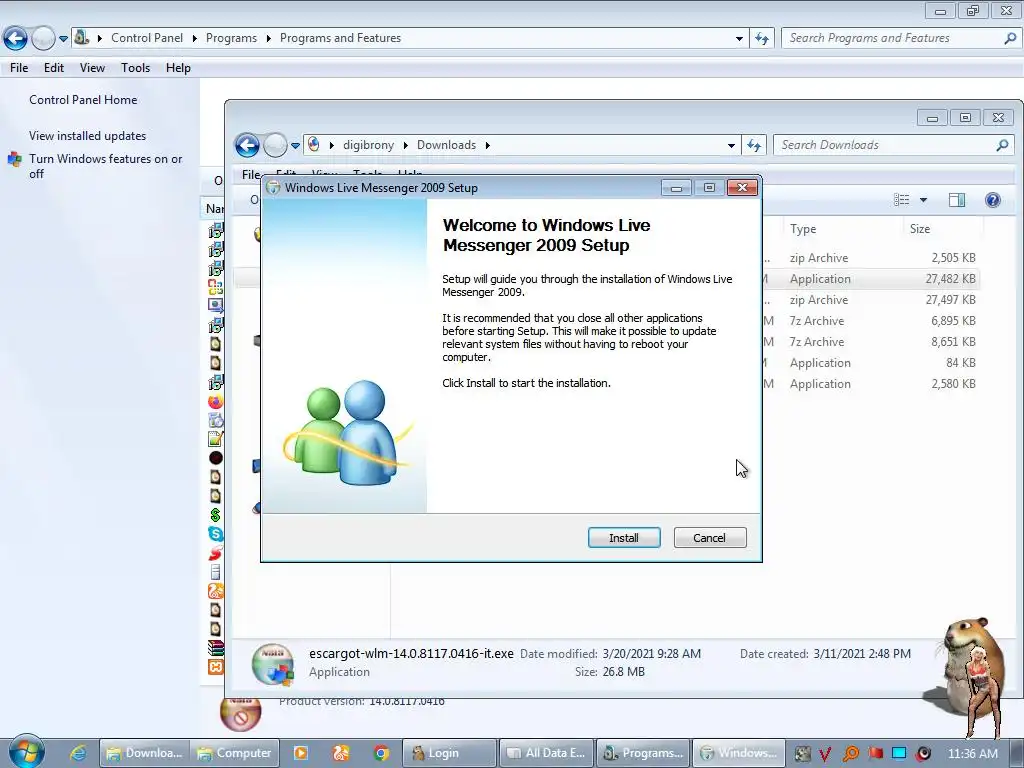Image resolution: width=1024 pixels, height=768 pixels.
Task: Click the Search Downloads field
Action: tap(893, 145)
